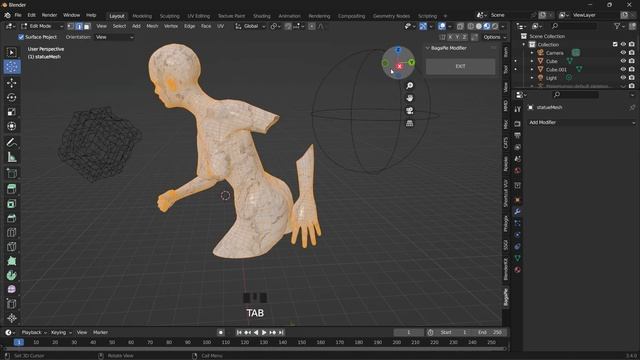The image size is (640, 360).
Task: Click the pan hand icon in viewport
Action: click(409, 98)
